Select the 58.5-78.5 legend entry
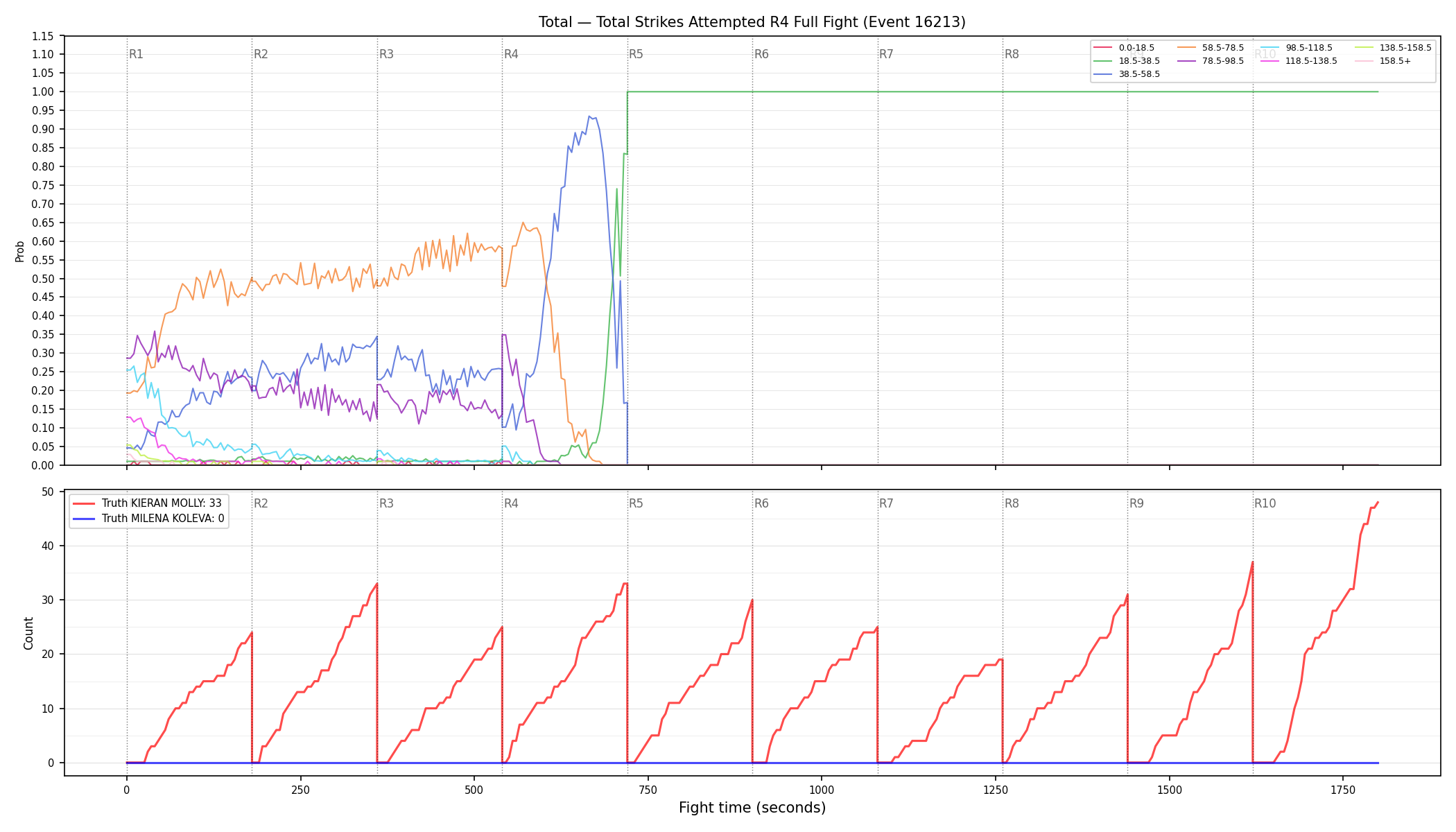The height and width of the screenshot is (832, 1456). 1211,48
